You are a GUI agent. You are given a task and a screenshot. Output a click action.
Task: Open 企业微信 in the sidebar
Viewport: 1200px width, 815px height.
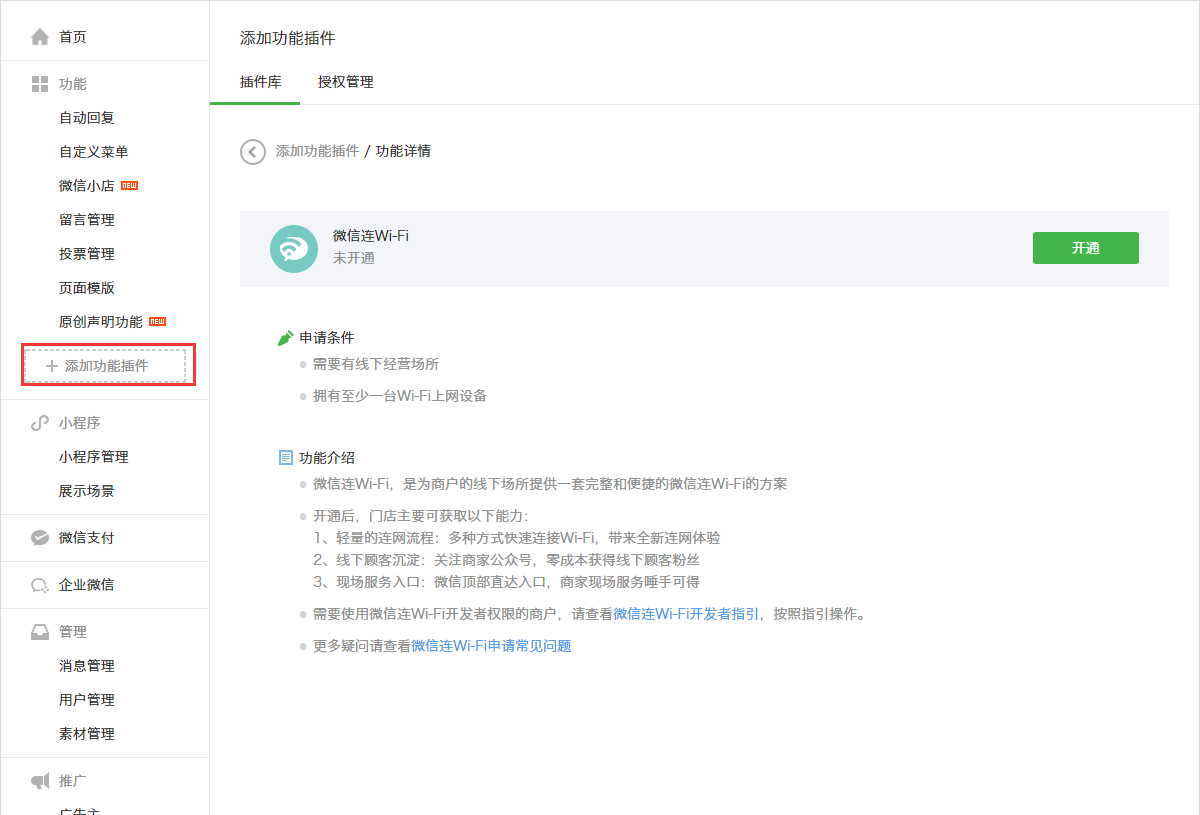87,585
